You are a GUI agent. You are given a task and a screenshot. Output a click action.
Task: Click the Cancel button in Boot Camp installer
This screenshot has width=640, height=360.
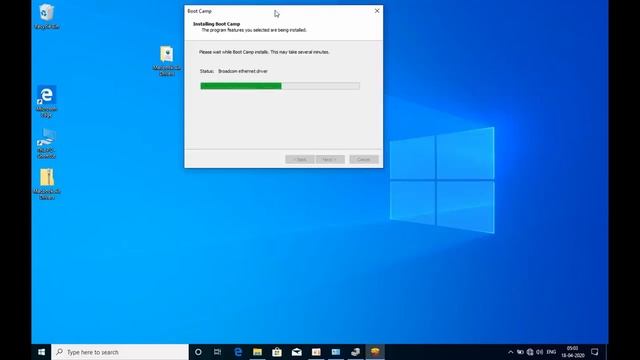[364, 160]
